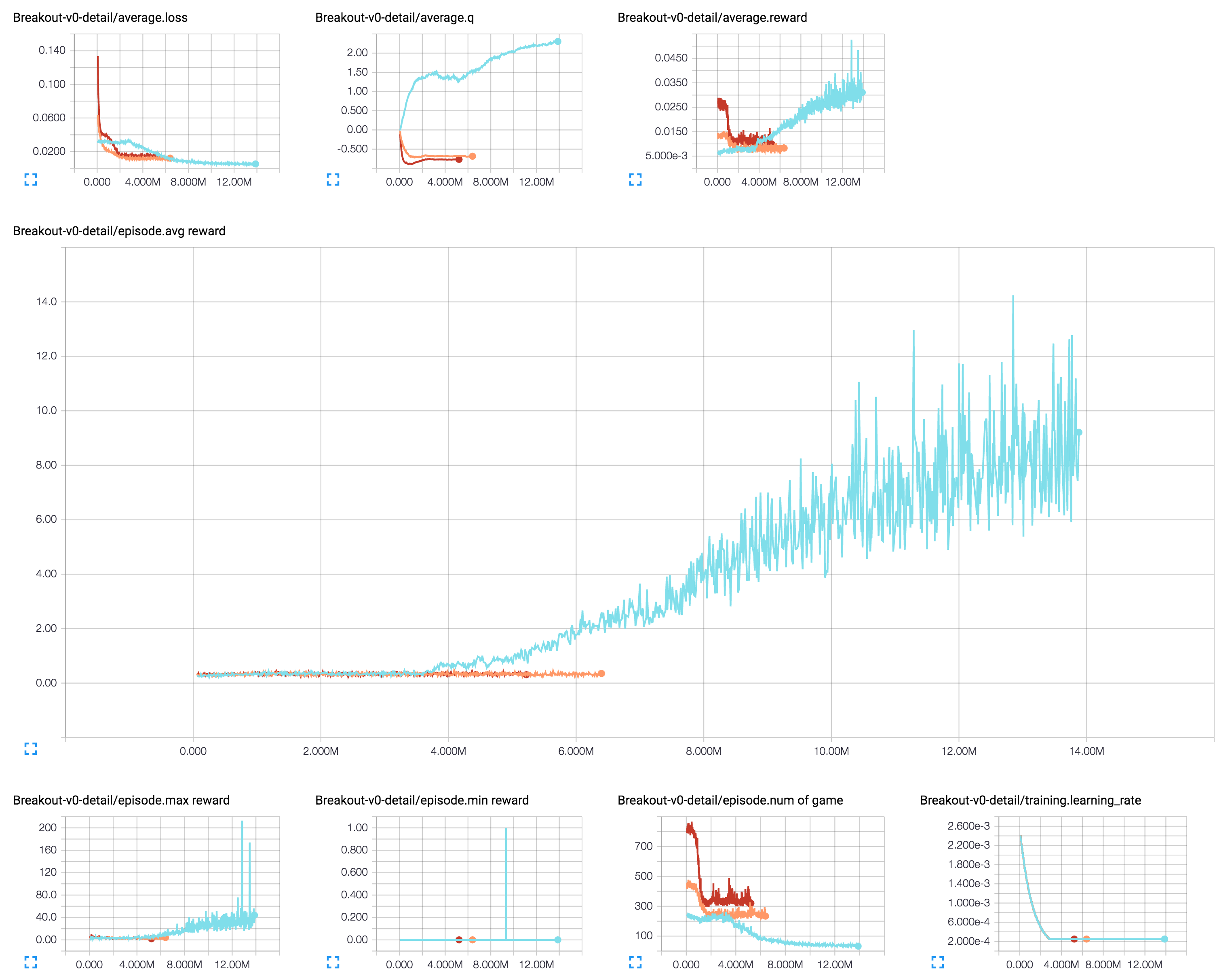Click the orange end dot in the average.reward chart
This screenshot has height=980, width=1232.
pyautogui.click(x=784, y=148)
